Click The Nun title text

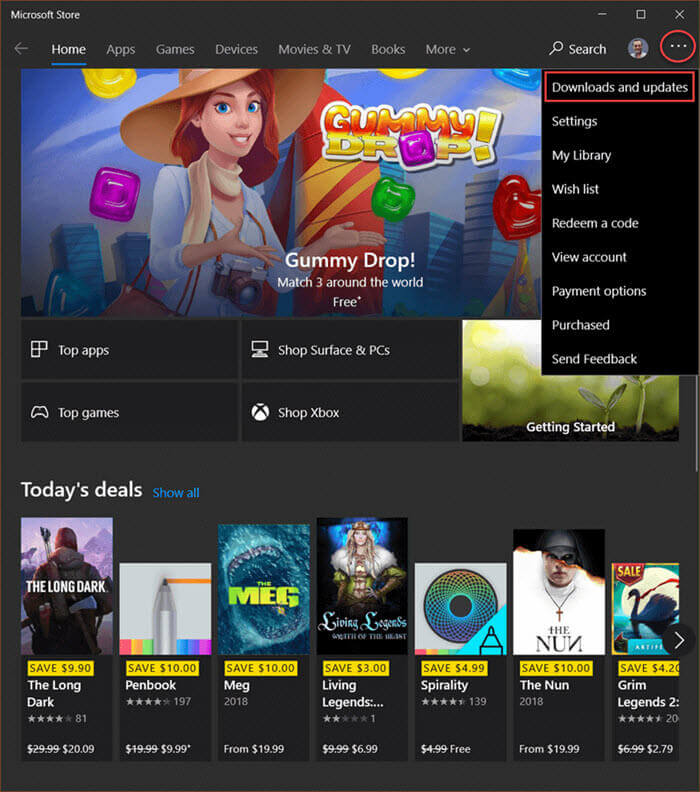544,685
